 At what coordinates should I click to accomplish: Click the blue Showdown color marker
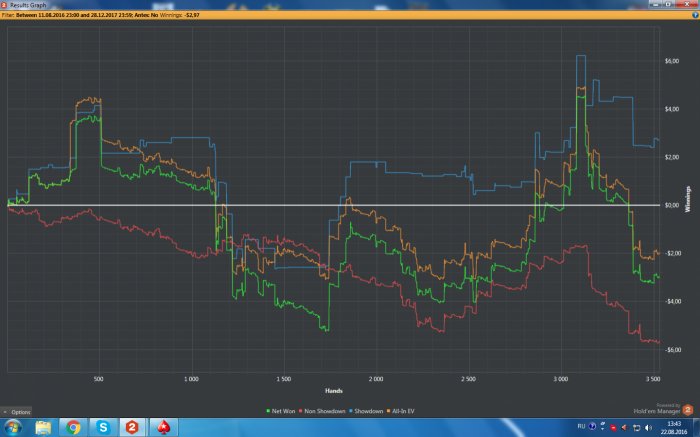(x=351, y=411)
